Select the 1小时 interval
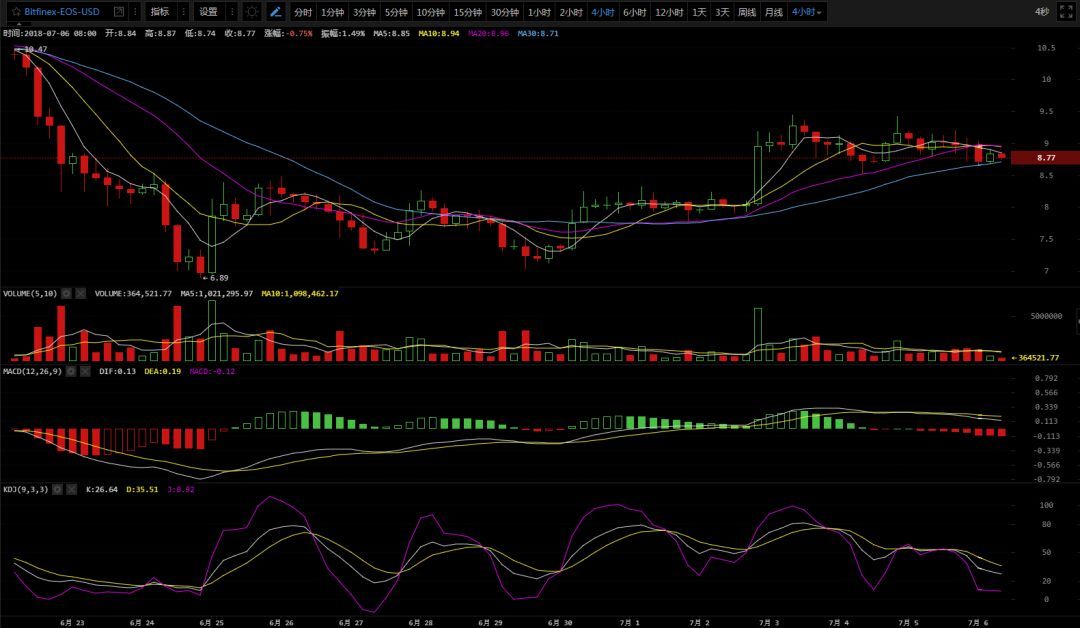The width and height of the screenshot is (1080, 628). point(539,12)
